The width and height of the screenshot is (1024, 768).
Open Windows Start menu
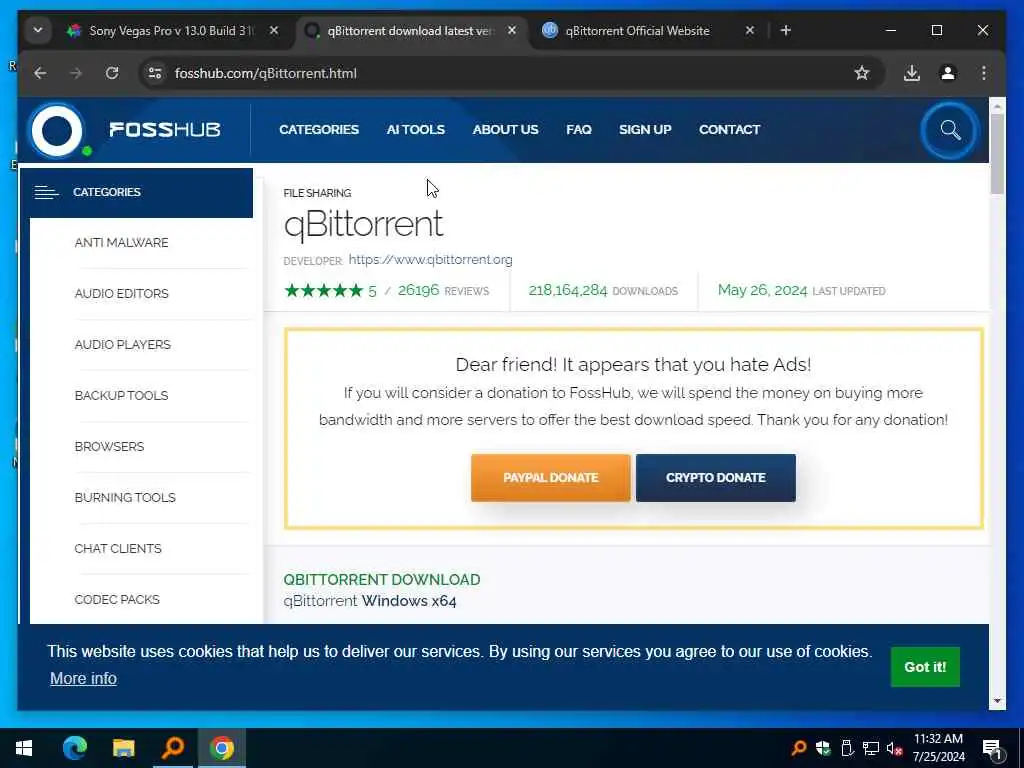24,748
